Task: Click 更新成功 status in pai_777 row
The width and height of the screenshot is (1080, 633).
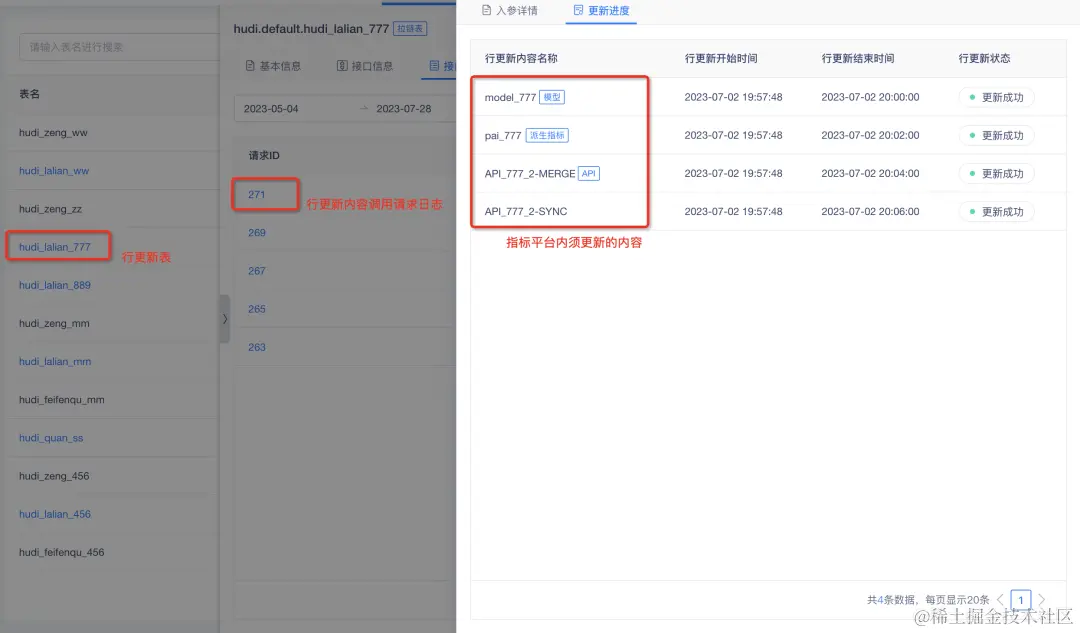Action: pos(996,136)
